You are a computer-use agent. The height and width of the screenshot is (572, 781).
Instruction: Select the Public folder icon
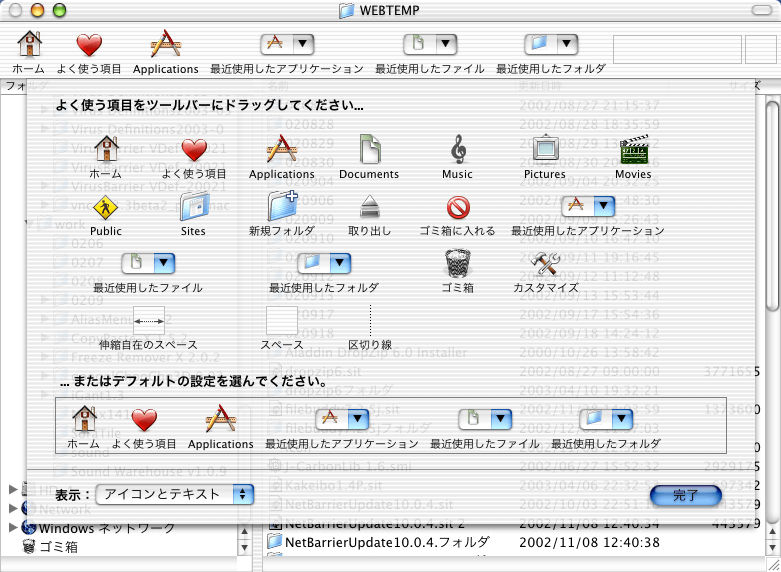click(106, 207)
